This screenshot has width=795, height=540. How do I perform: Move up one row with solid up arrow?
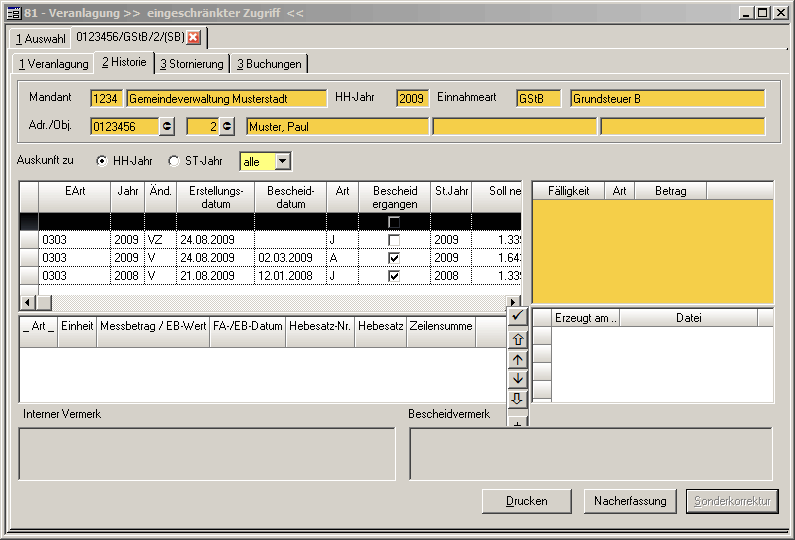tap(517, 359)
